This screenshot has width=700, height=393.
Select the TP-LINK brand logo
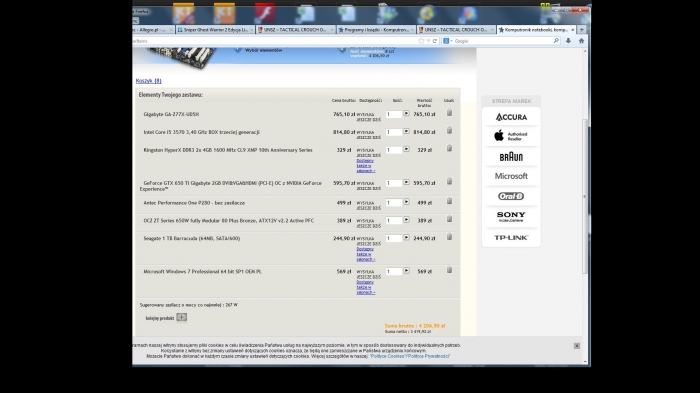click(x=511, y=238)
